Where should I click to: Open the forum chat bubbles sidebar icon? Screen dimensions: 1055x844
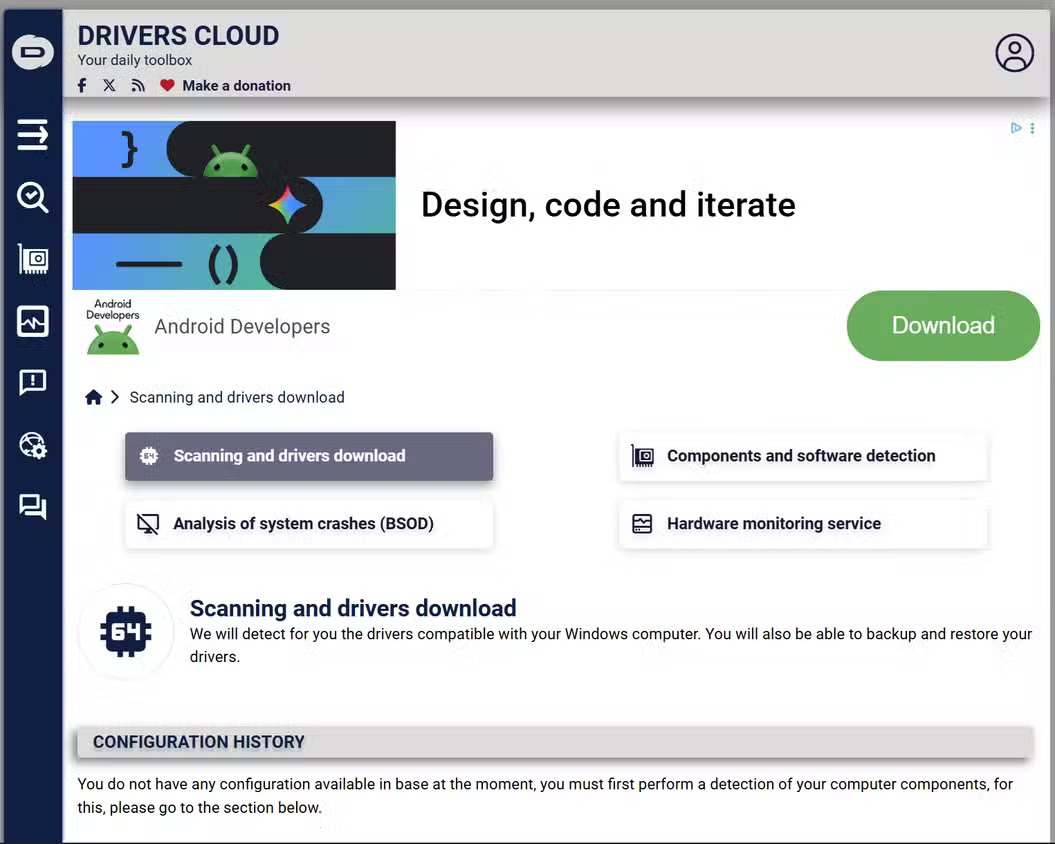click(32, 507)
